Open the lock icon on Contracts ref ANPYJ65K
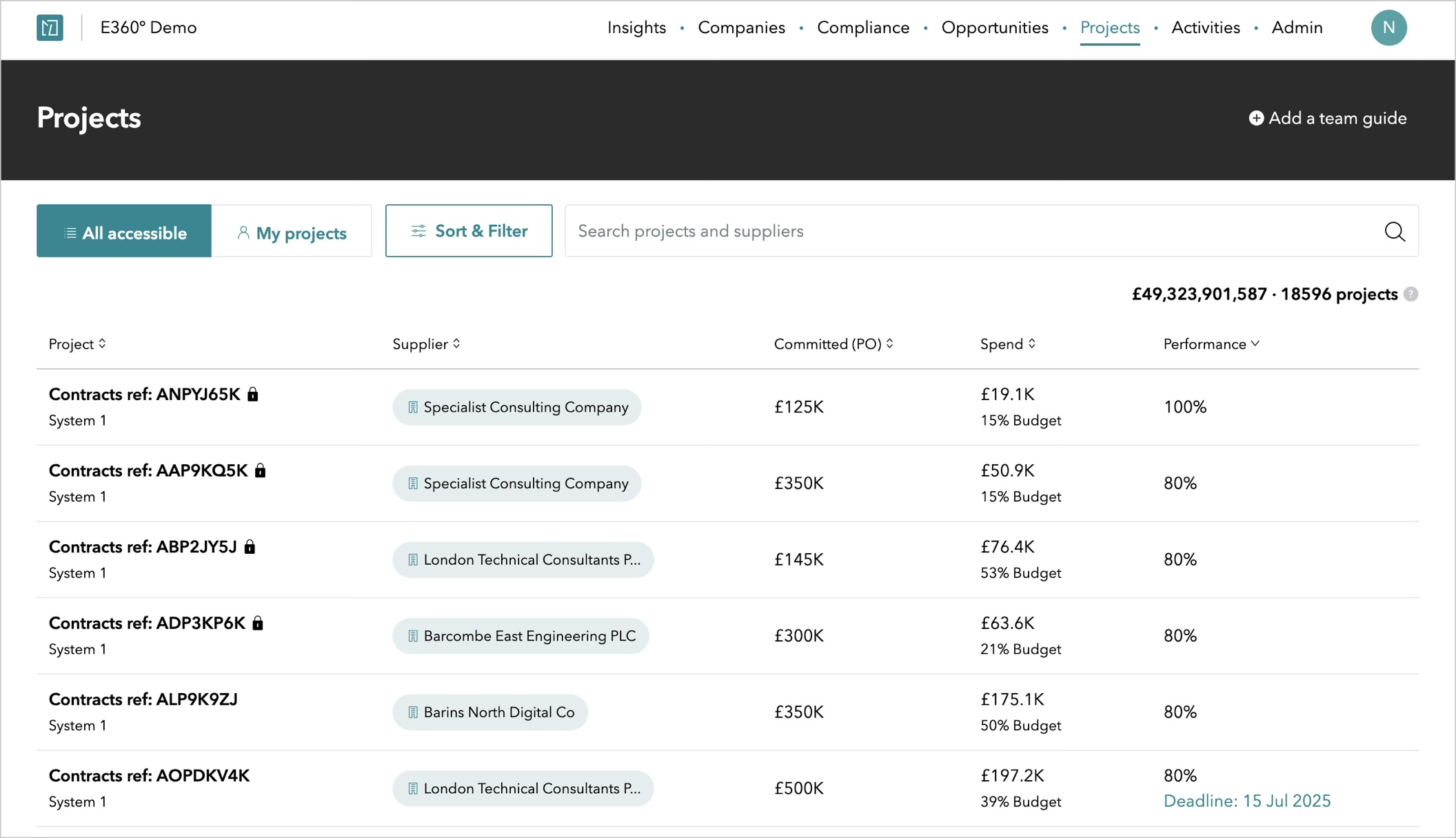 [x=252, y=394]
